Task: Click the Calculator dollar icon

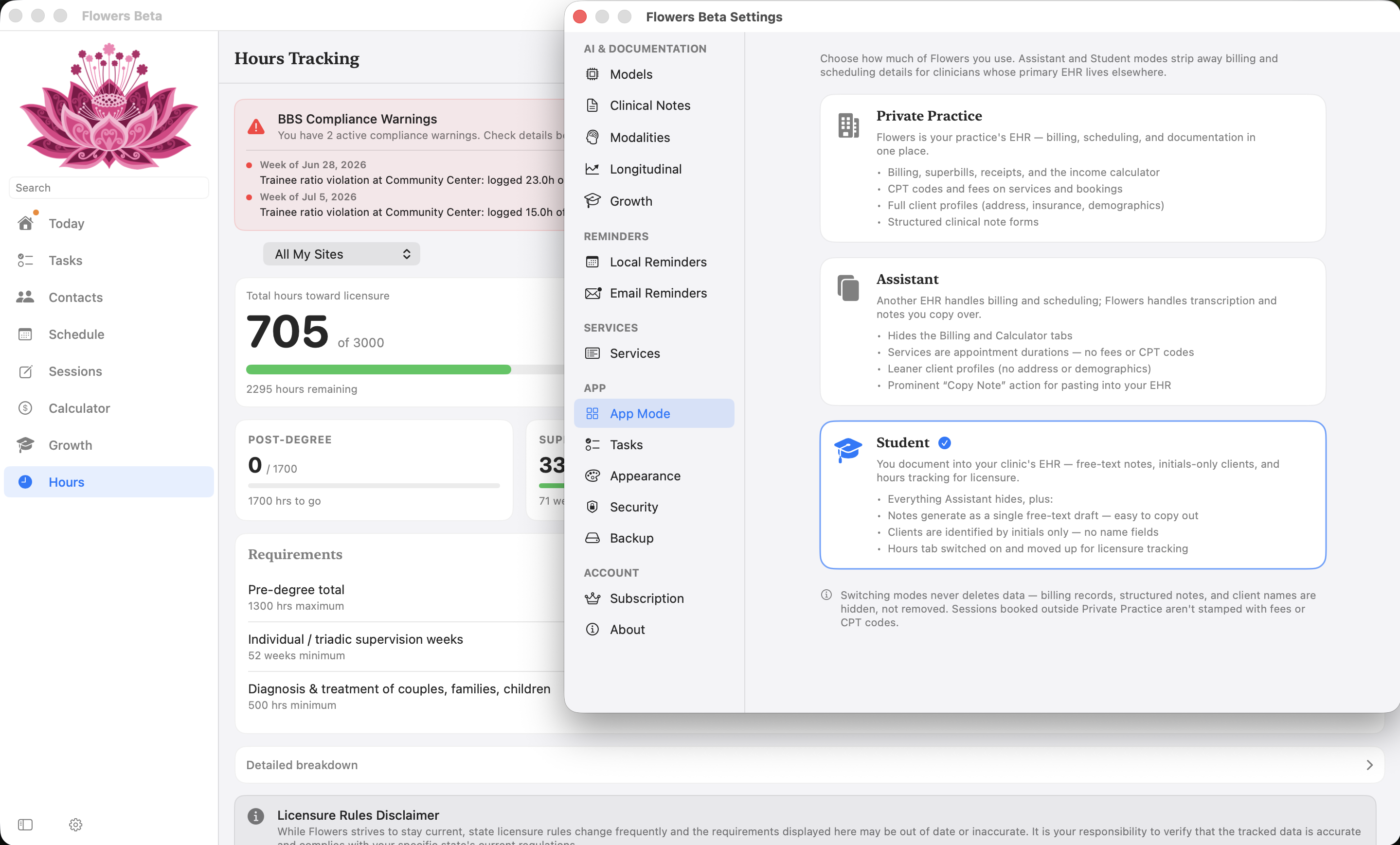Action: pos(25,408)
